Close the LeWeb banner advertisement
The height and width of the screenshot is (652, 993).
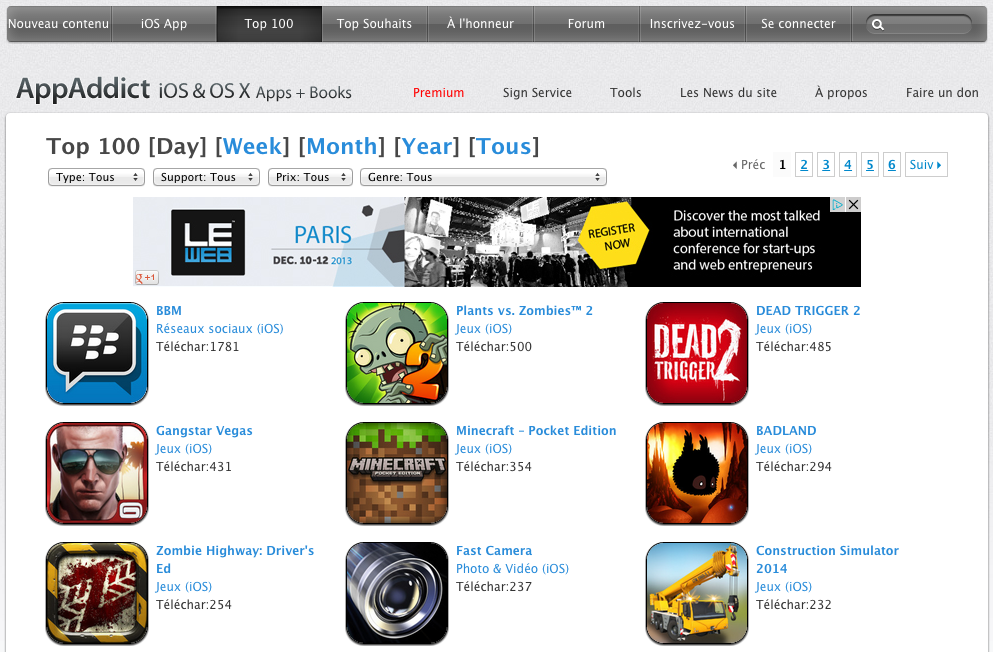[853, 204]
